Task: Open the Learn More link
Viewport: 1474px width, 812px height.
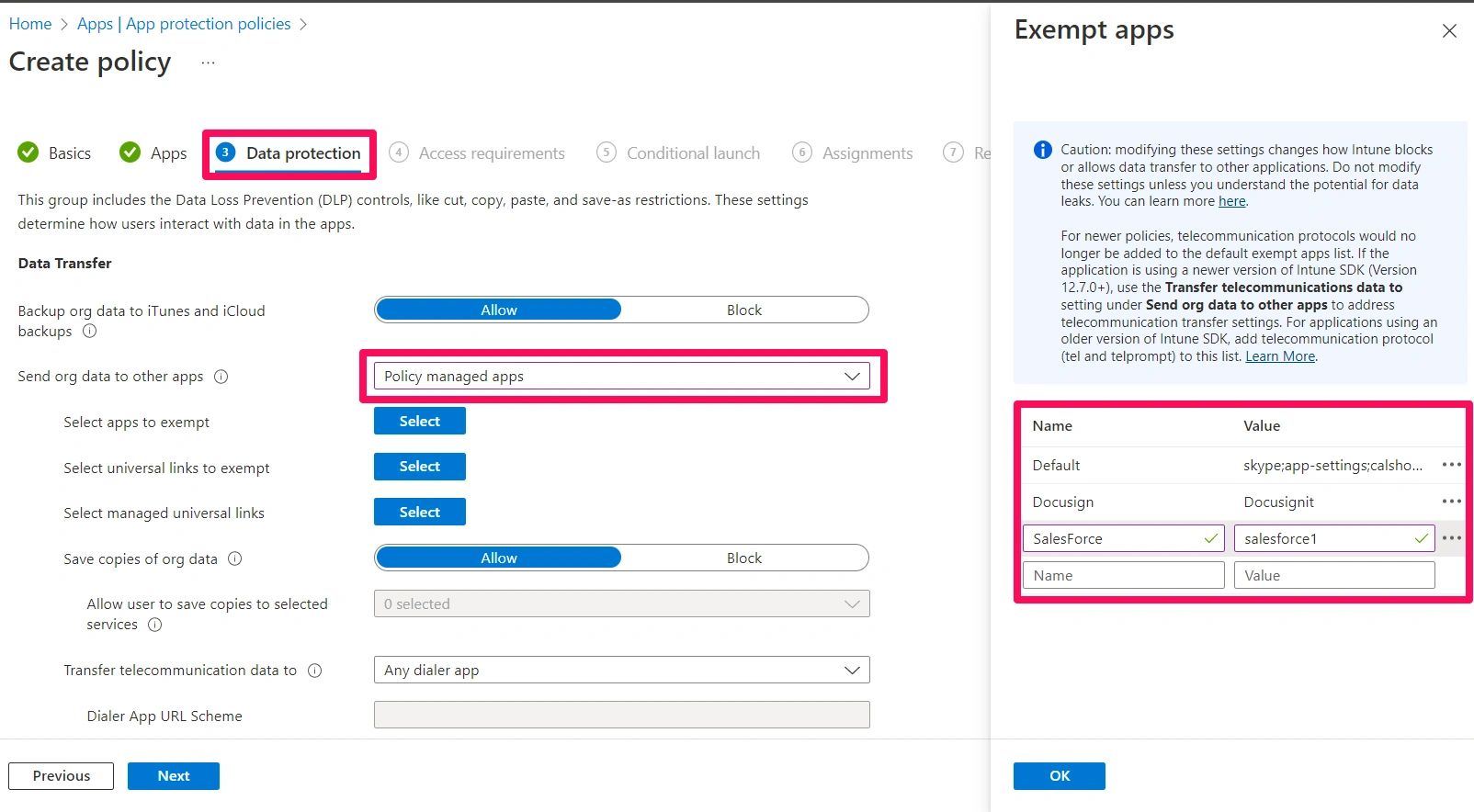Action: (x=1279, y=356)
